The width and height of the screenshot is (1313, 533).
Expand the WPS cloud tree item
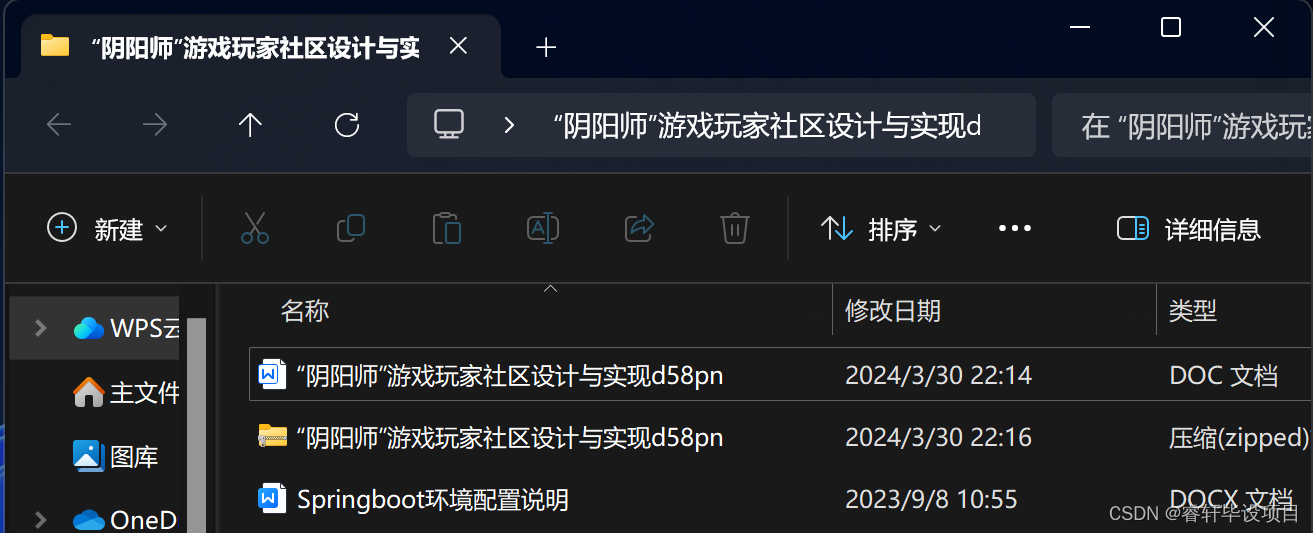pyautogui.click(x=41, y=327)
